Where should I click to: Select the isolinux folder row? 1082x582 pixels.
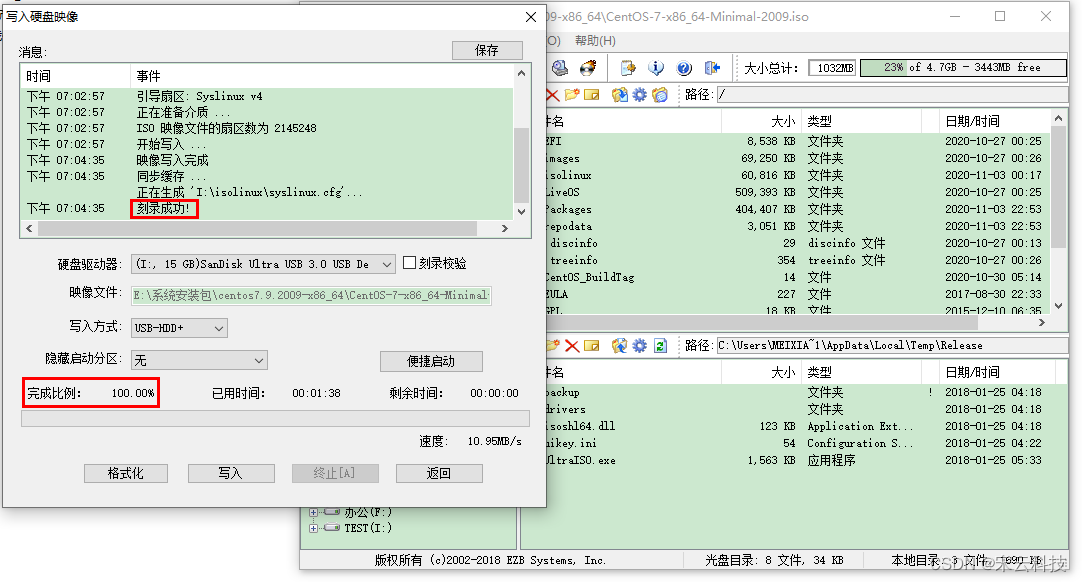tap(796, 175)
